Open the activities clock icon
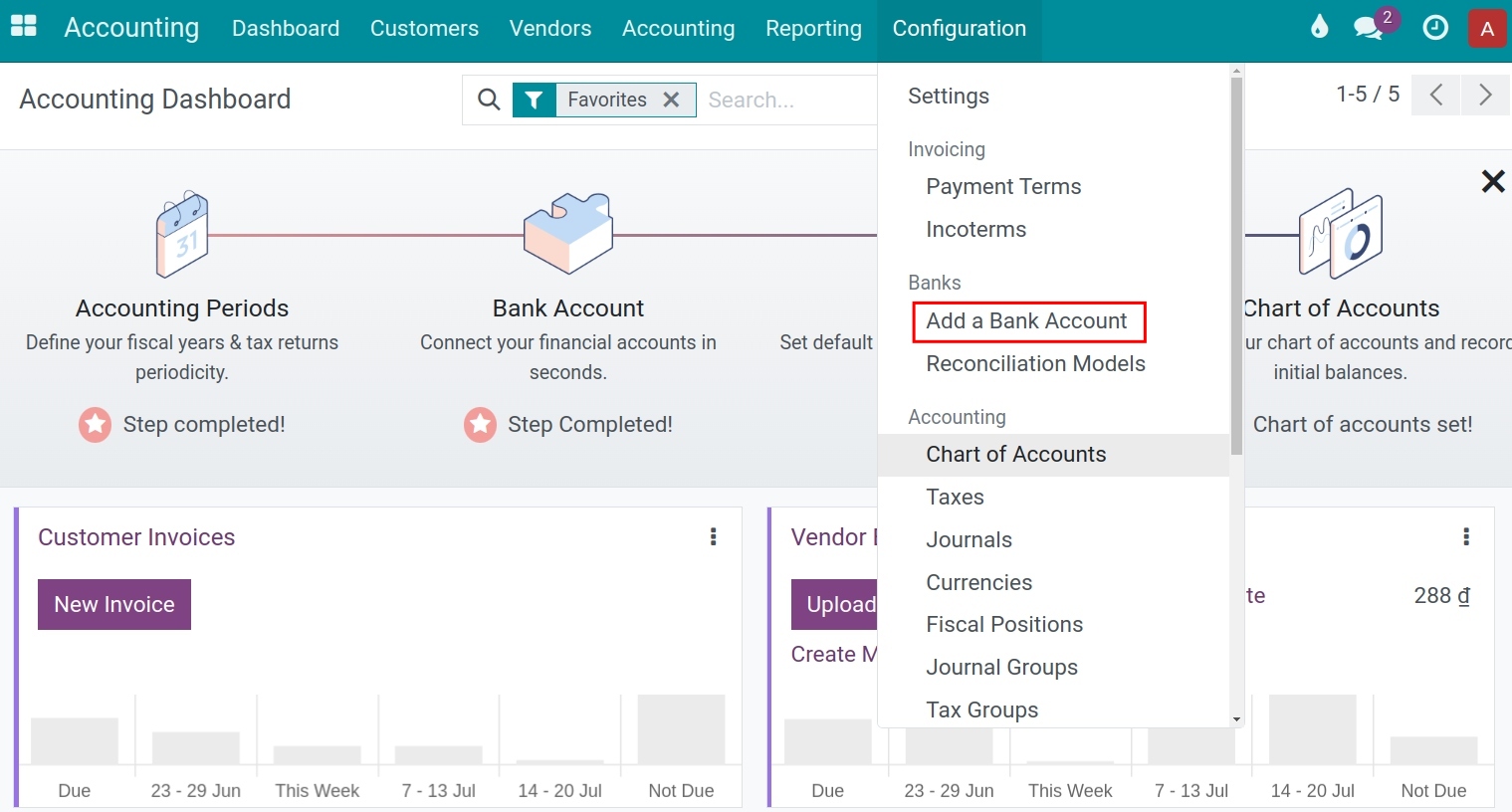The width and height of the screenshot is (1512, 812). point(1435,28)
